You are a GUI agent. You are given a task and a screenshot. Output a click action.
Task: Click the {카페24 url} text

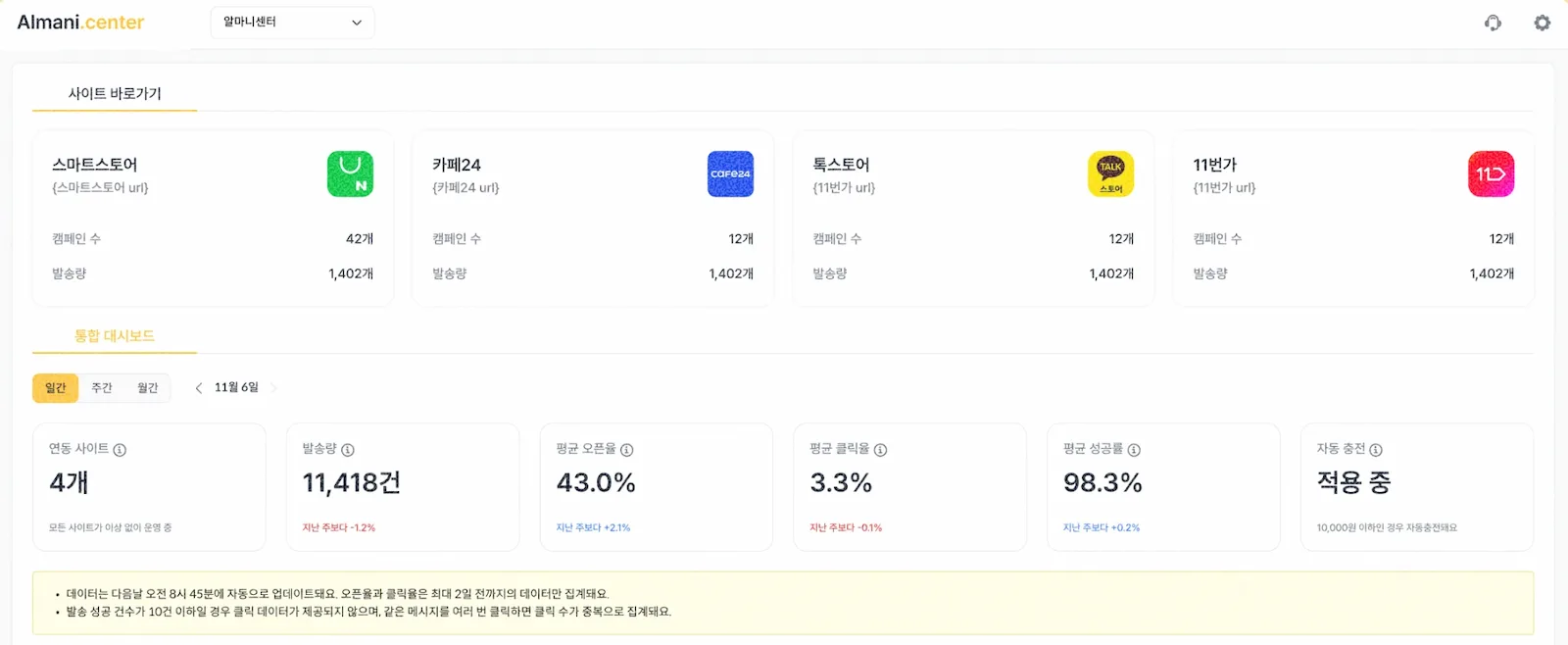point(465,187)
